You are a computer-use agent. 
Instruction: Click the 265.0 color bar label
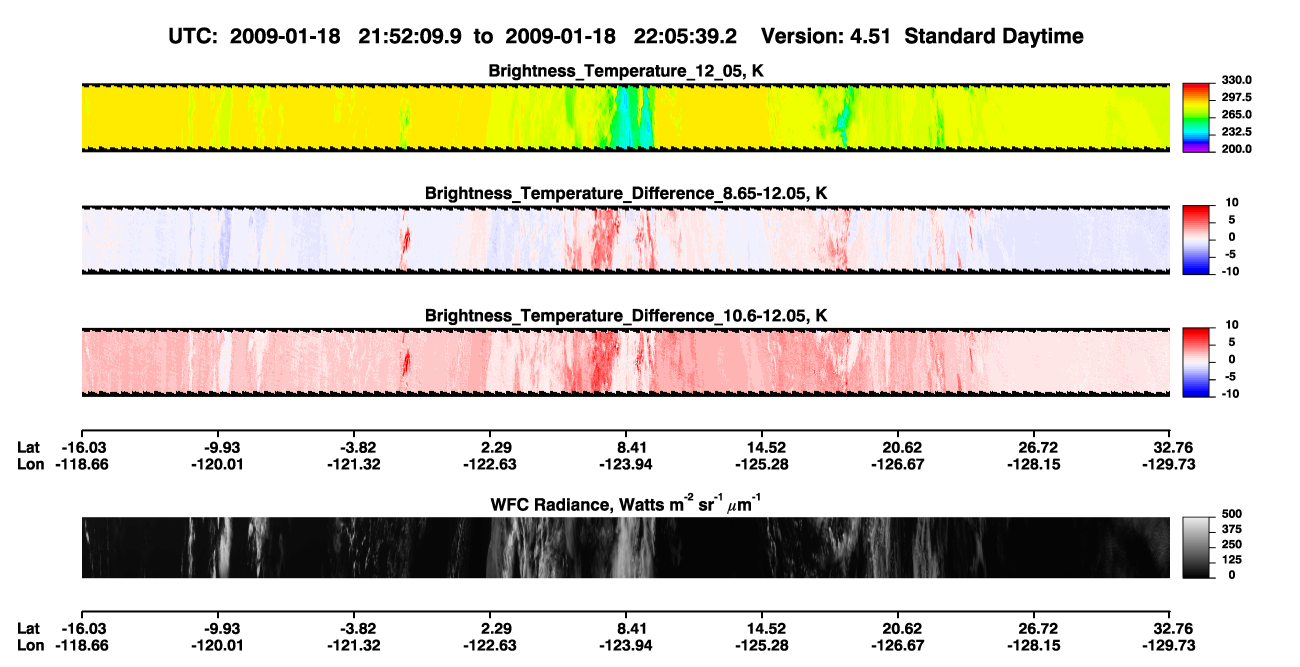1235,115
